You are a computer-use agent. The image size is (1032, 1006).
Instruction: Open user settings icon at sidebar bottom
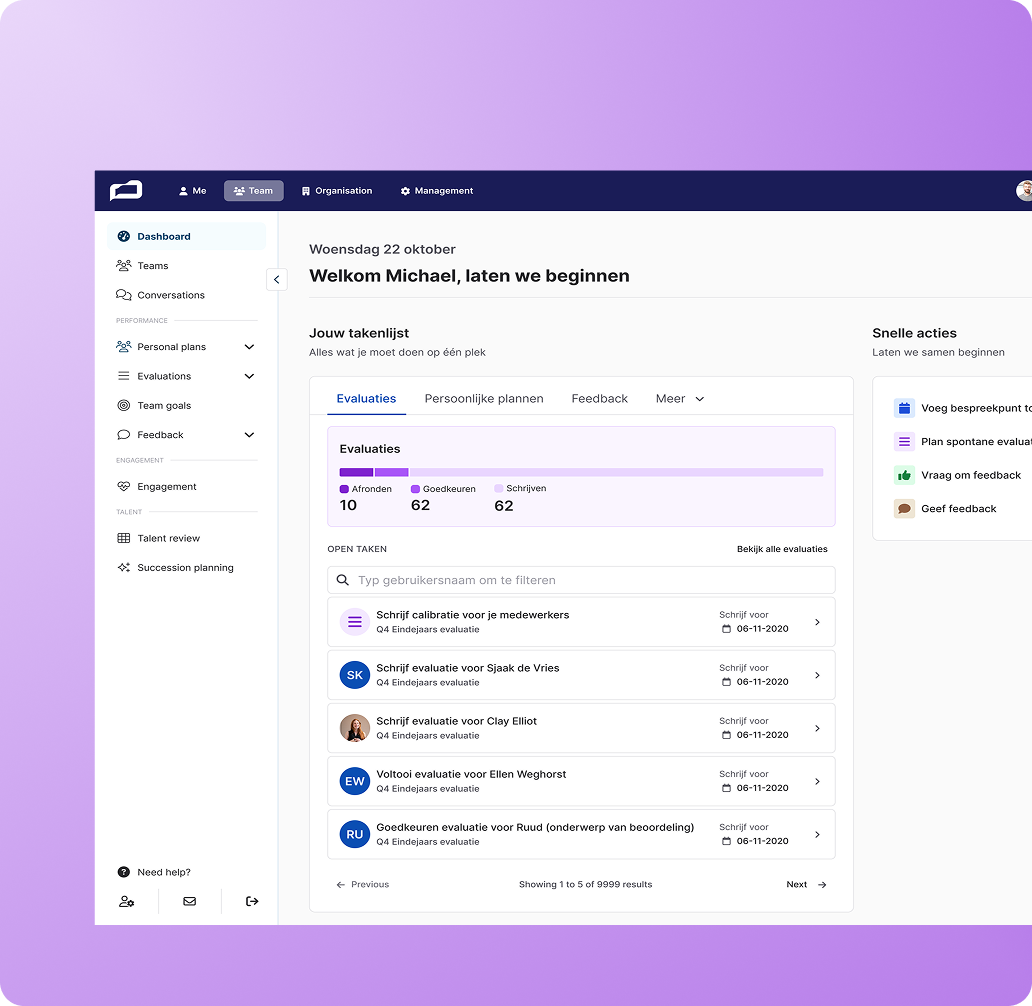pos(126,901)
